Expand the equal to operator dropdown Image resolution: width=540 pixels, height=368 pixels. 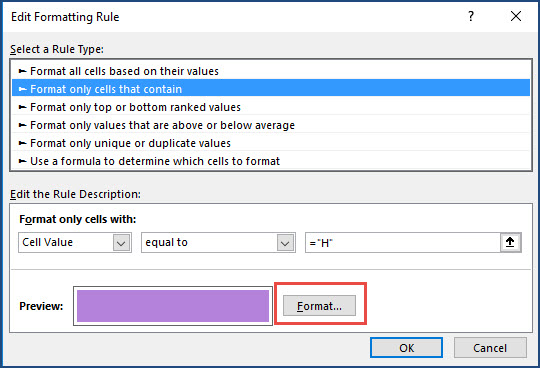(285, 243)
